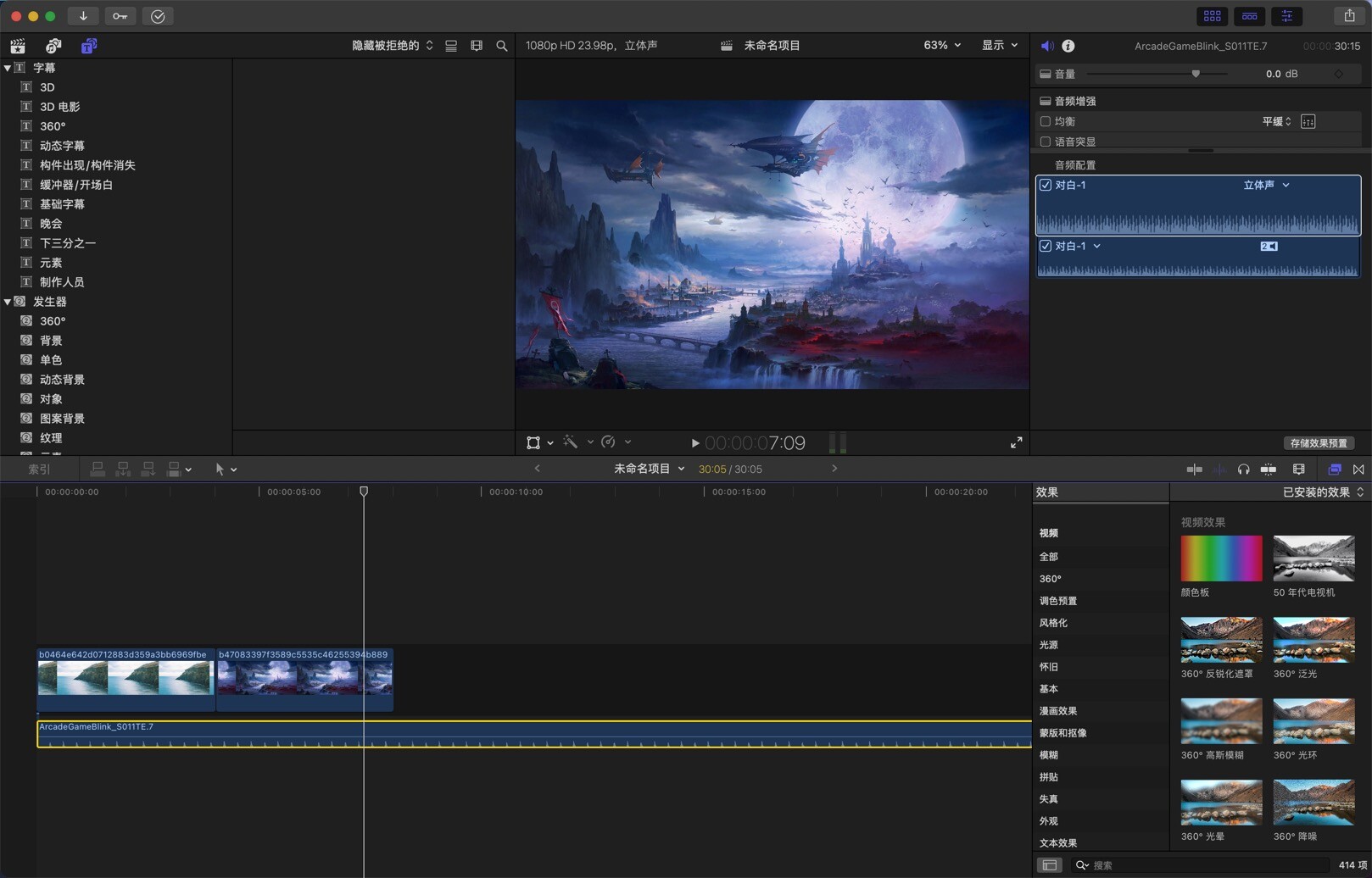Open the 立体声 channel dropdown
The width and height of the screenshot is (1372, 878).
[x=1266, y=185]
